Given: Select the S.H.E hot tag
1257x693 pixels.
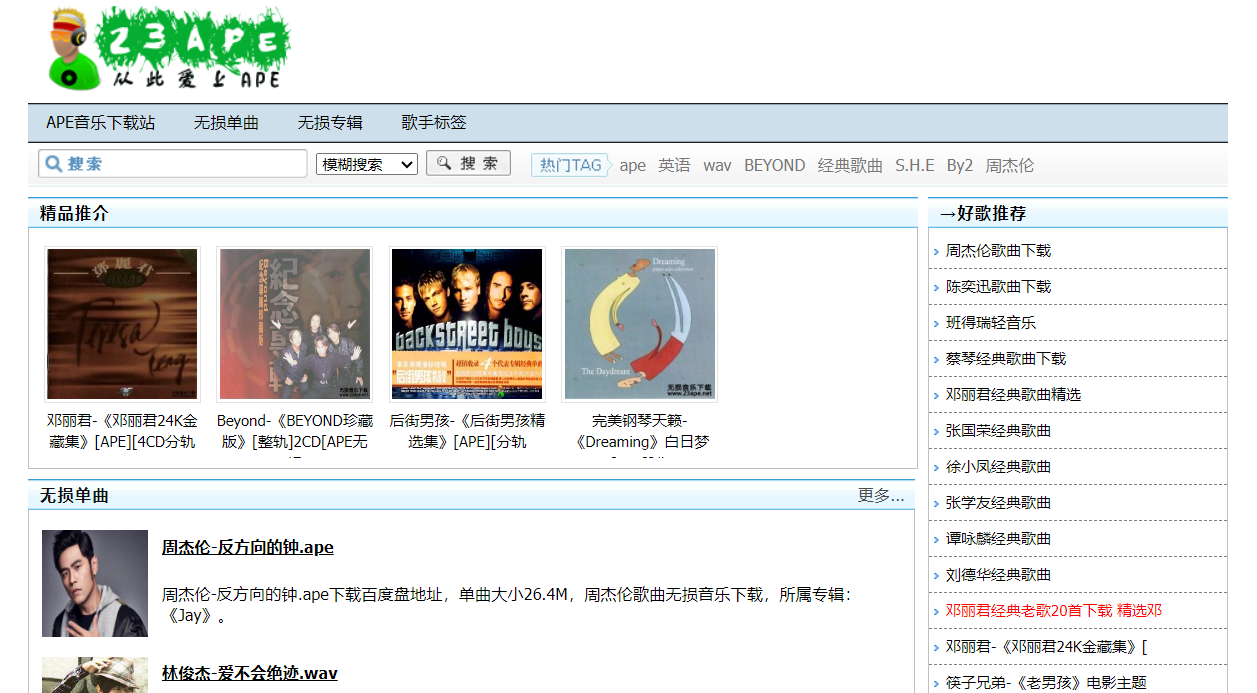Looking at the screenshot, I should [915, 165].
